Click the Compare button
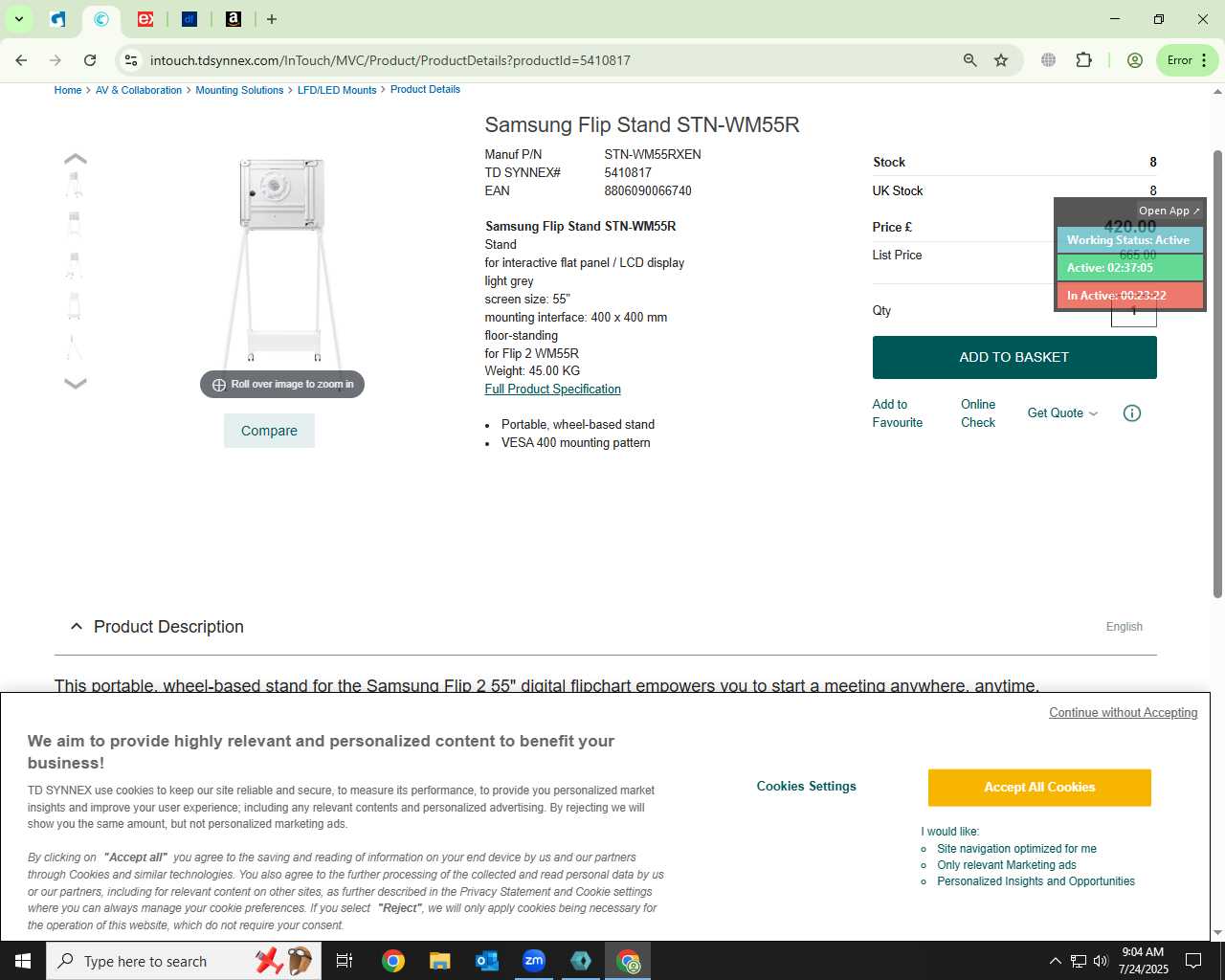Viewport: 1225px width, 980px height. coord(269,431)
